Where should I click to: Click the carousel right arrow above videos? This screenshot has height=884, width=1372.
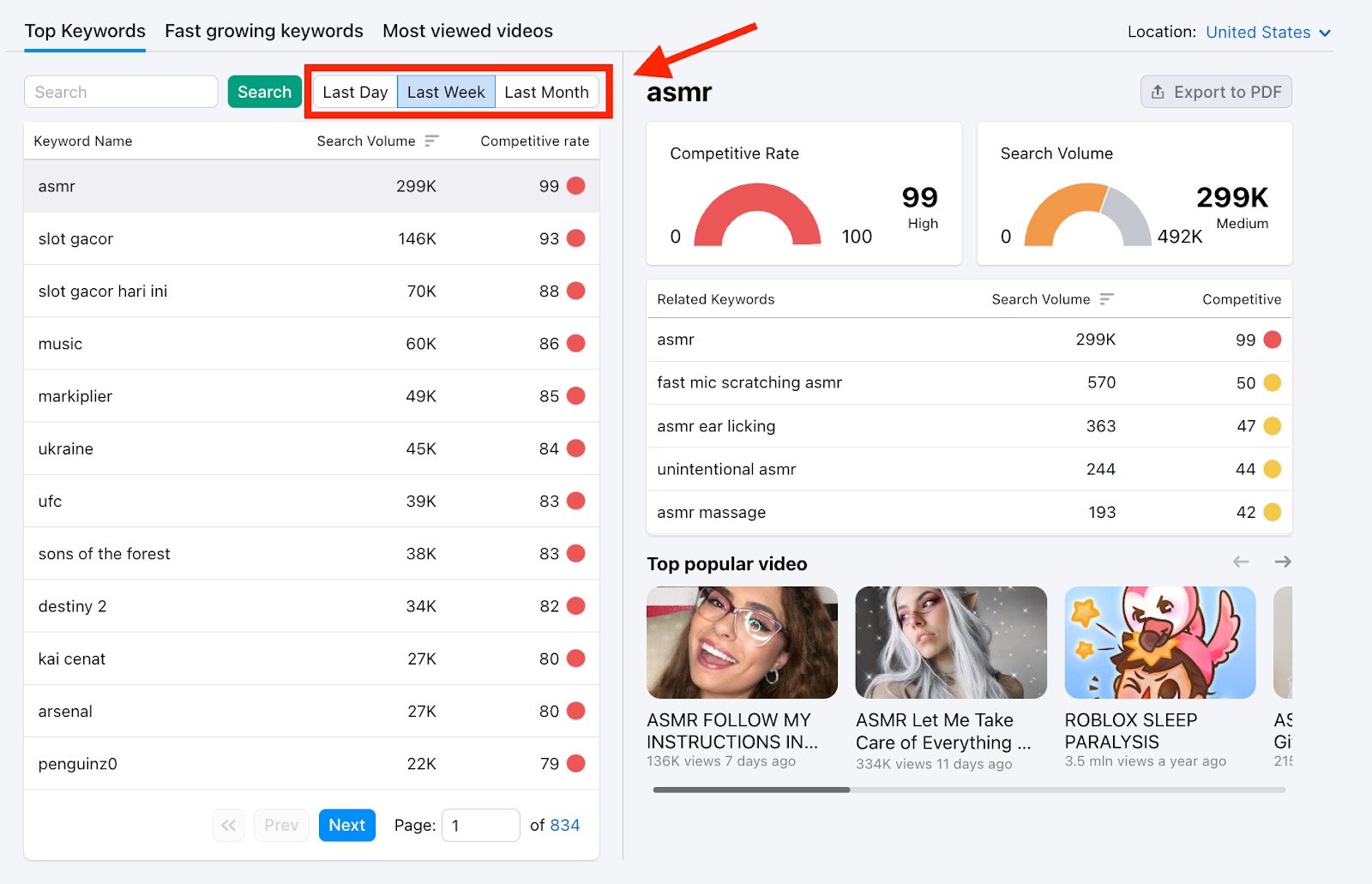[1282, 562]
